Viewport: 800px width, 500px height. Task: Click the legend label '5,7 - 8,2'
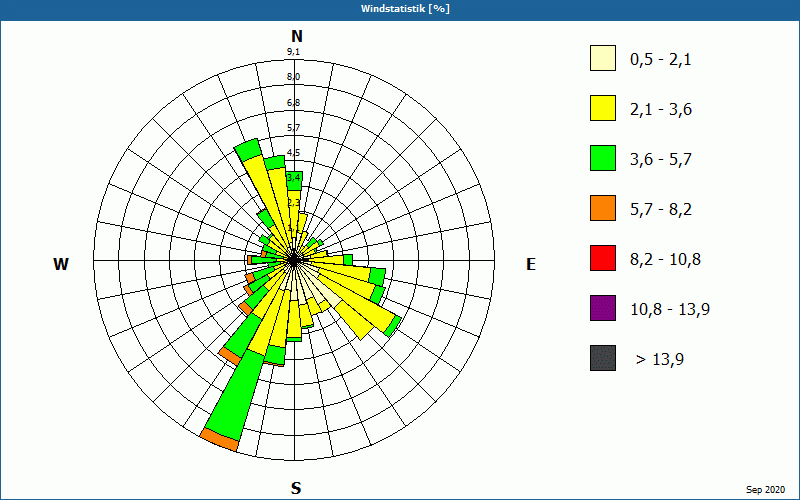pos(661,210)
